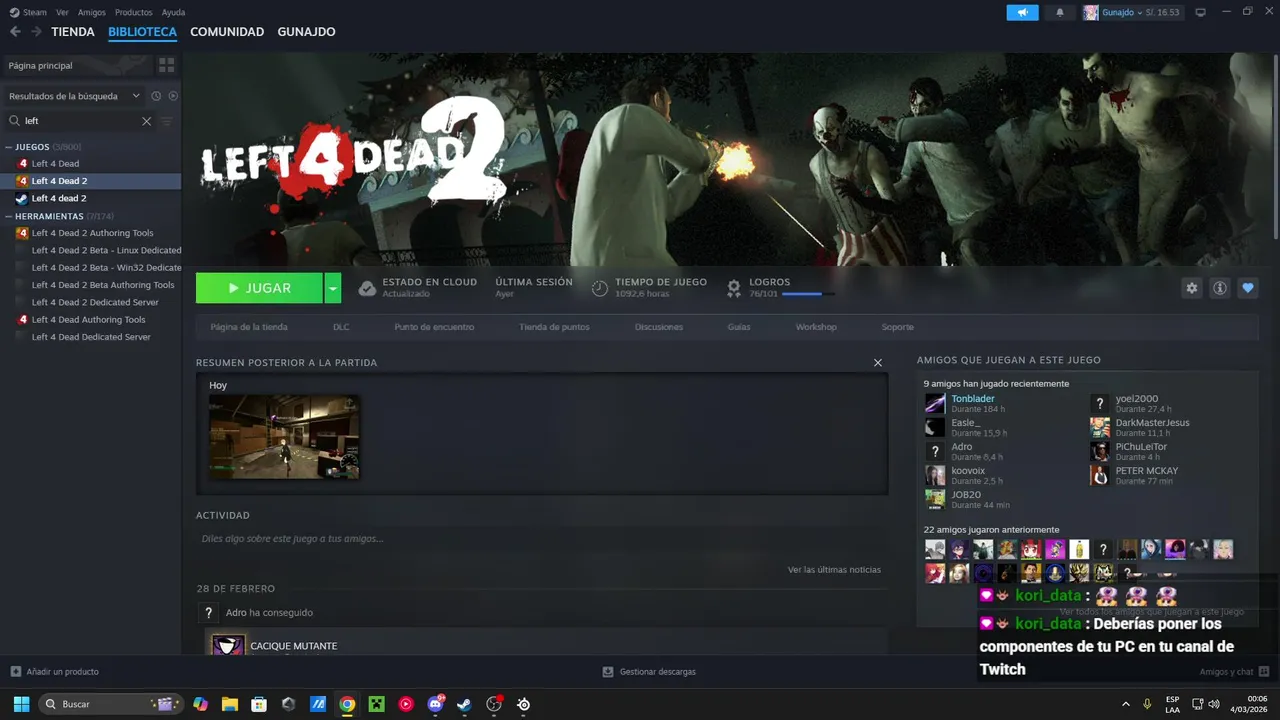Image resolution: width=1280 pixels, height=720 pixels.
Task: Select Left 4 Dead 2 Beta - Win32 Dedicated
Action: (91, 268)
